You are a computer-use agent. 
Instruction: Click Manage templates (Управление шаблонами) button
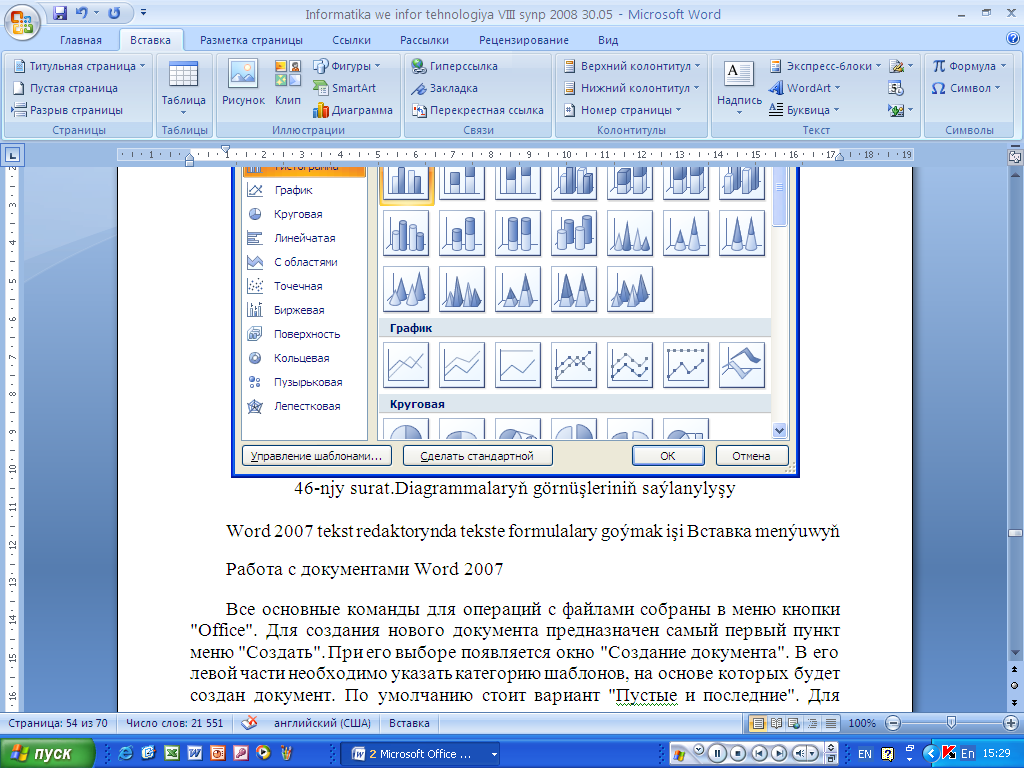(317, 456)
